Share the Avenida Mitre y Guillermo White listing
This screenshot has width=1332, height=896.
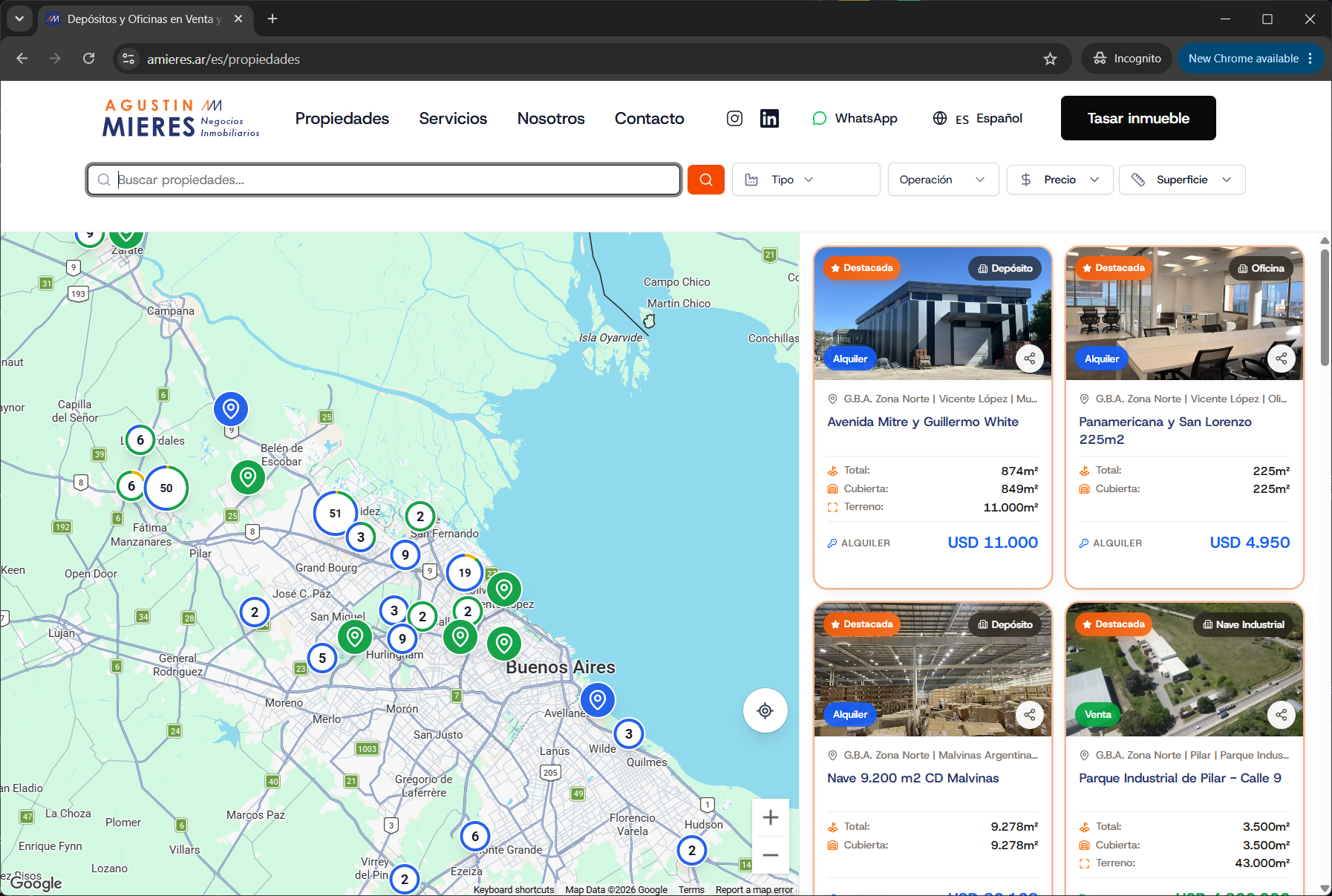pos(1029,359)
